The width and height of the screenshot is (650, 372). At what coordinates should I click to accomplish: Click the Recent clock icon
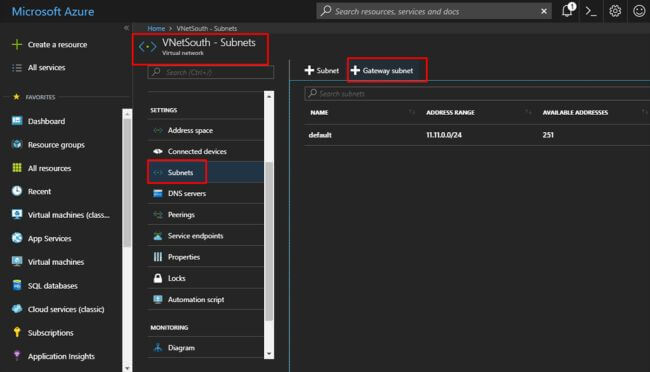[17, 191]
